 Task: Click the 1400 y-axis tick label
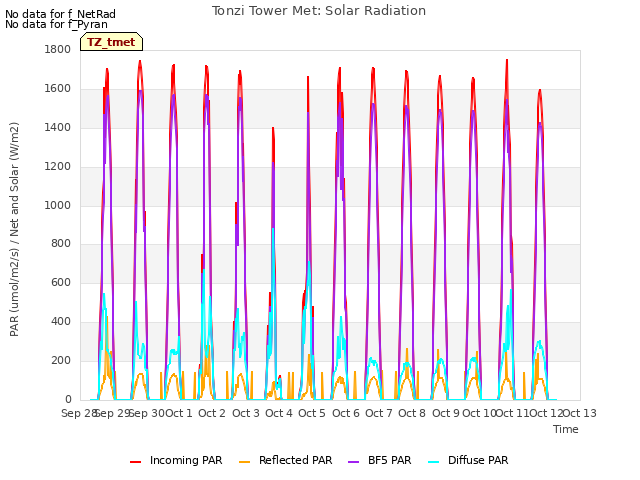[58, 128]
